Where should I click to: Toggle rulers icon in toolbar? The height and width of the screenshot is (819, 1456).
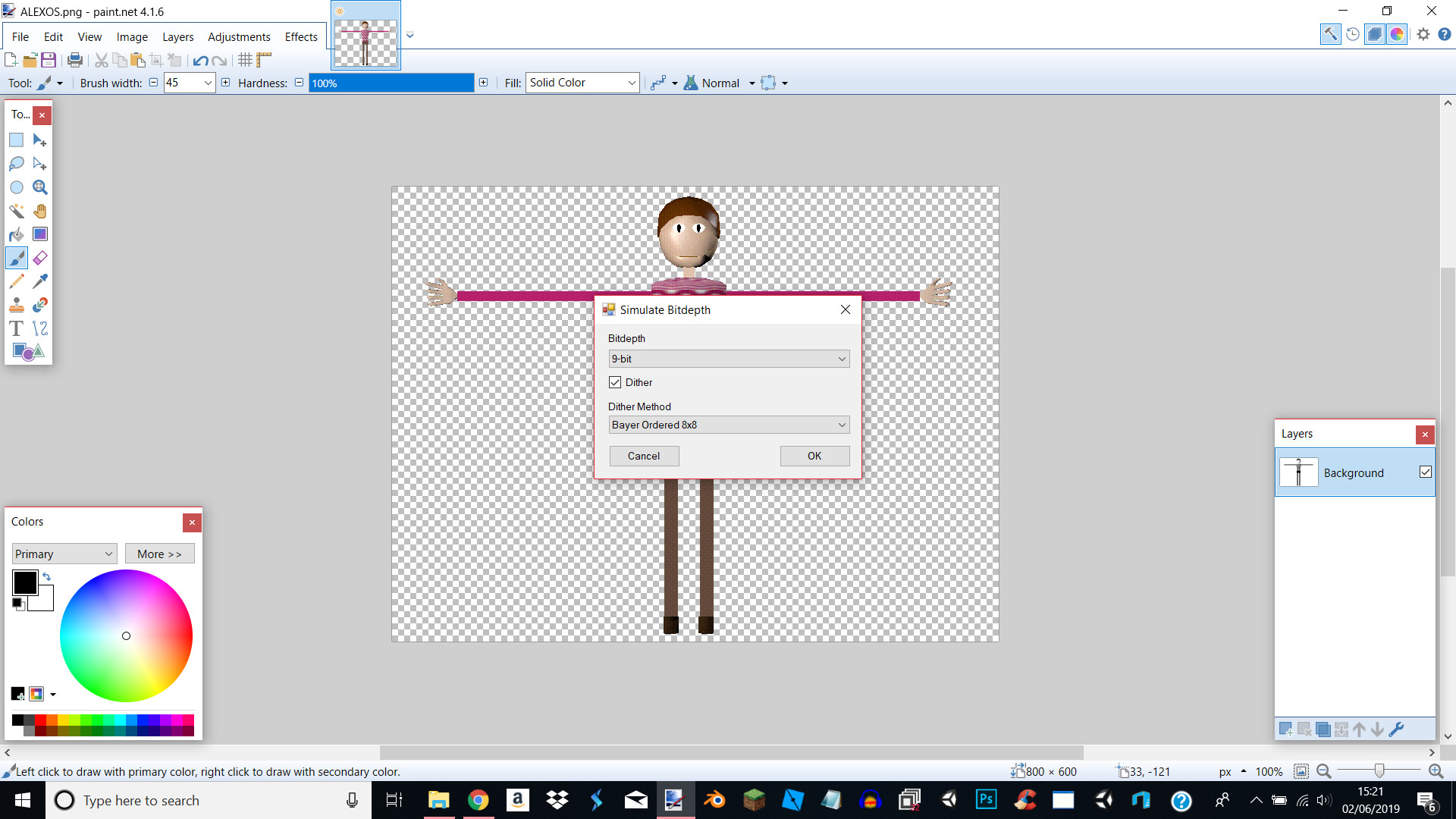click(x=264, y=60)
